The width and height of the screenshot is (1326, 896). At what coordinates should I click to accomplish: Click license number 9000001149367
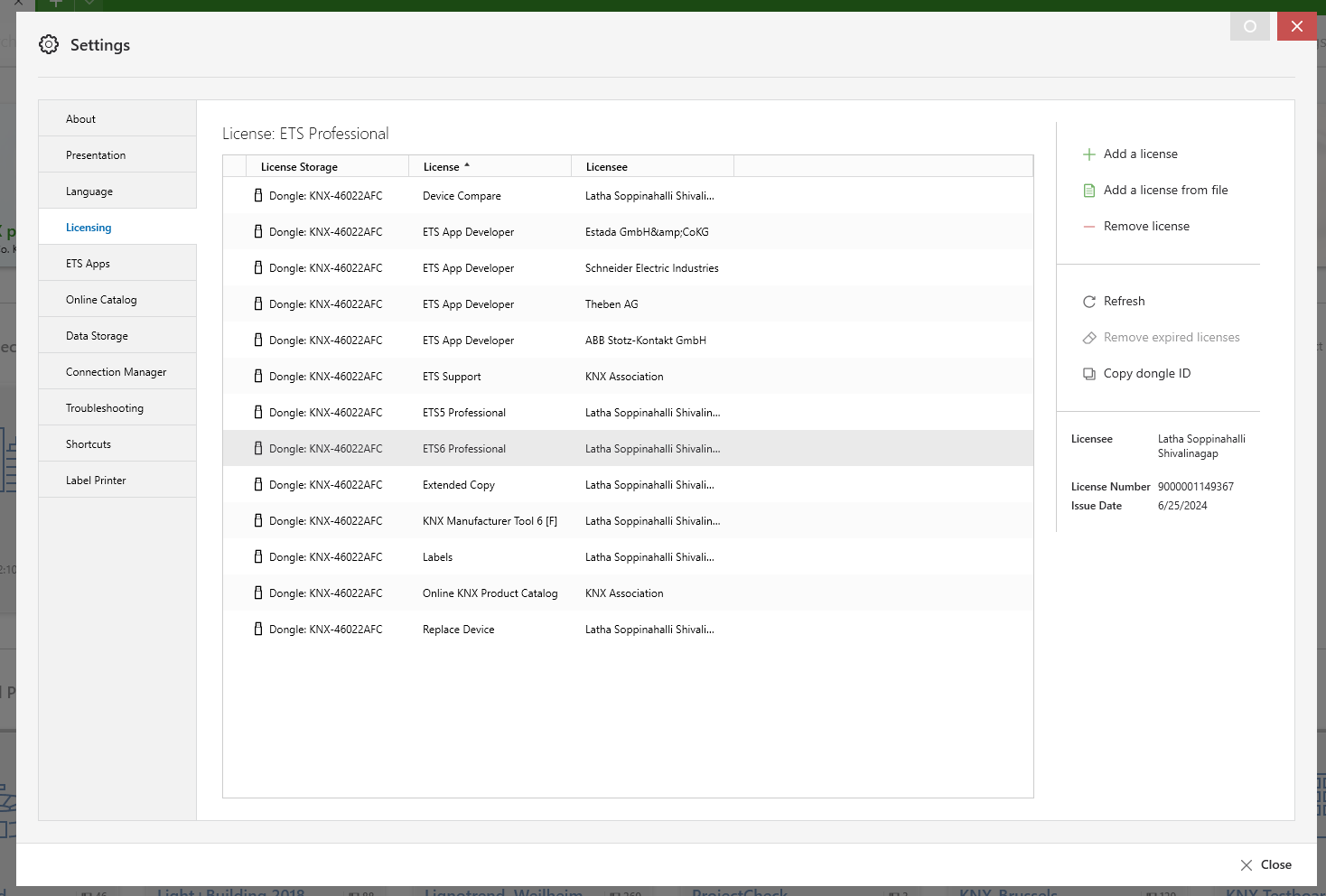[x=1196, y=487]
